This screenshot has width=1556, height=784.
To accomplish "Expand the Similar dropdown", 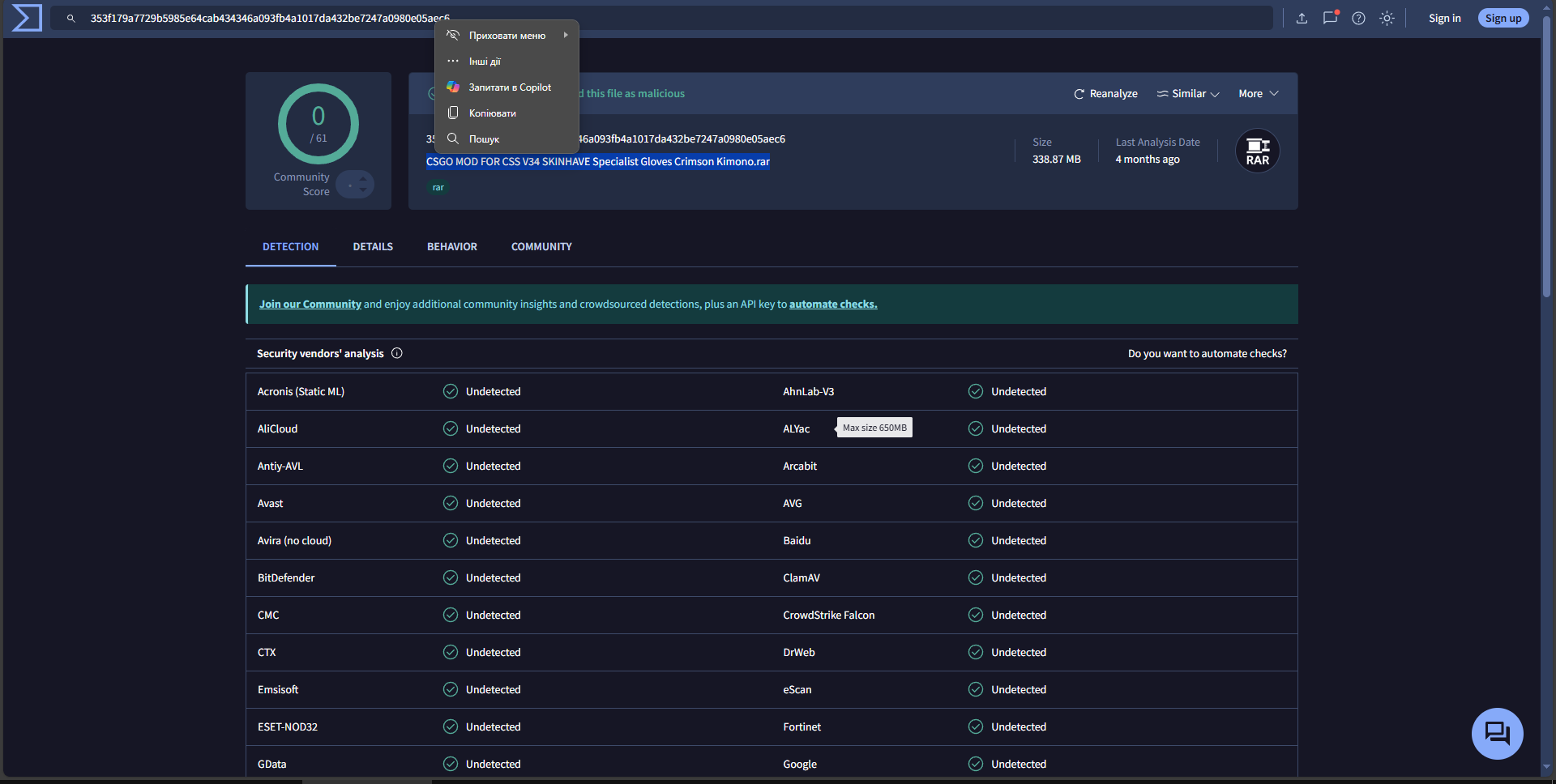I will (1188, 94).
